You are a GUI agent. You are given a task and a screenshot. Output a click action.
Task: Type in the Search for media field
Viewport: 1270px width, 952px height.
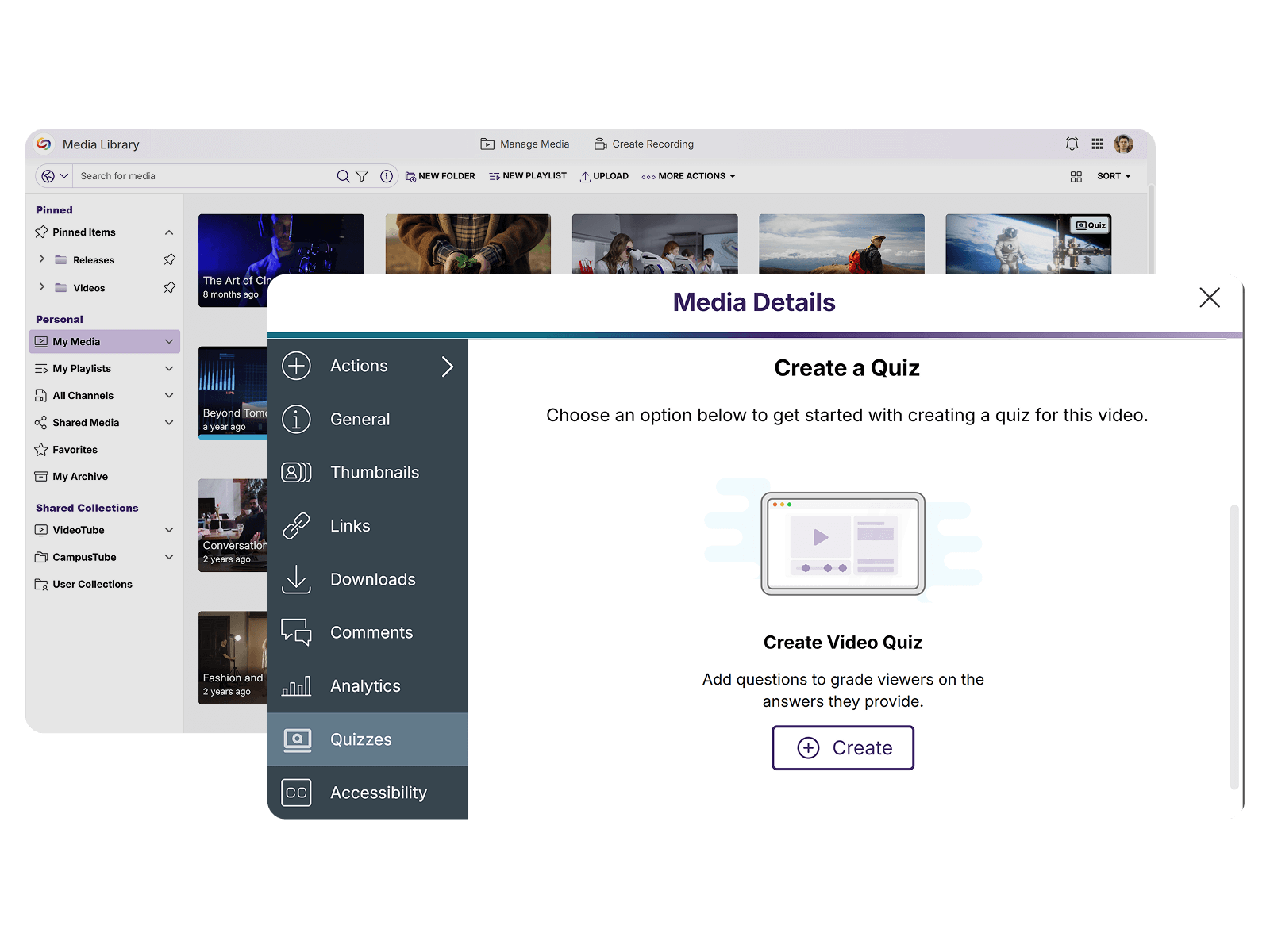202,176
